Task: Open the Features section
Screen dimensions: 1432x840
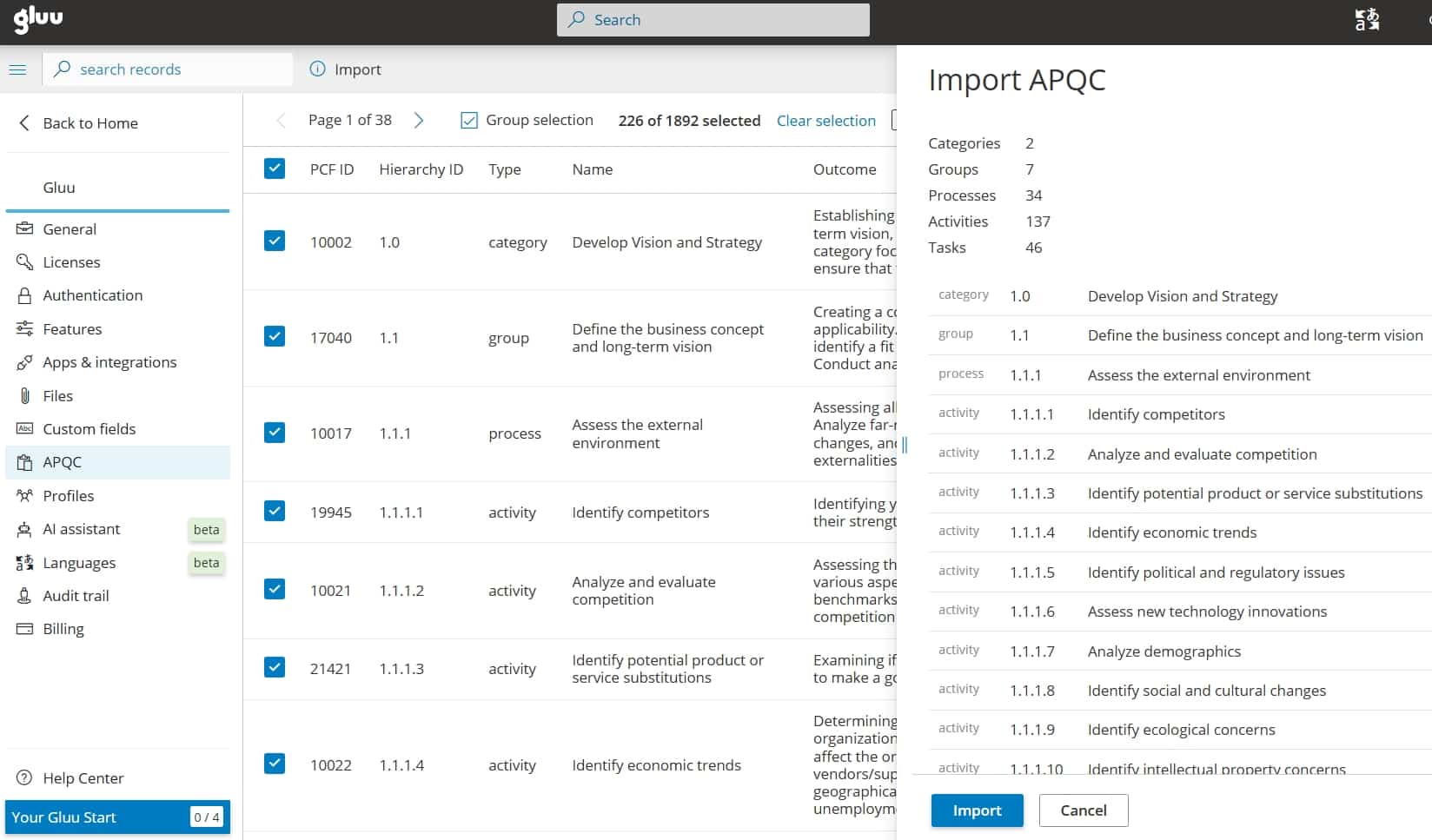Action: [117, 329]
